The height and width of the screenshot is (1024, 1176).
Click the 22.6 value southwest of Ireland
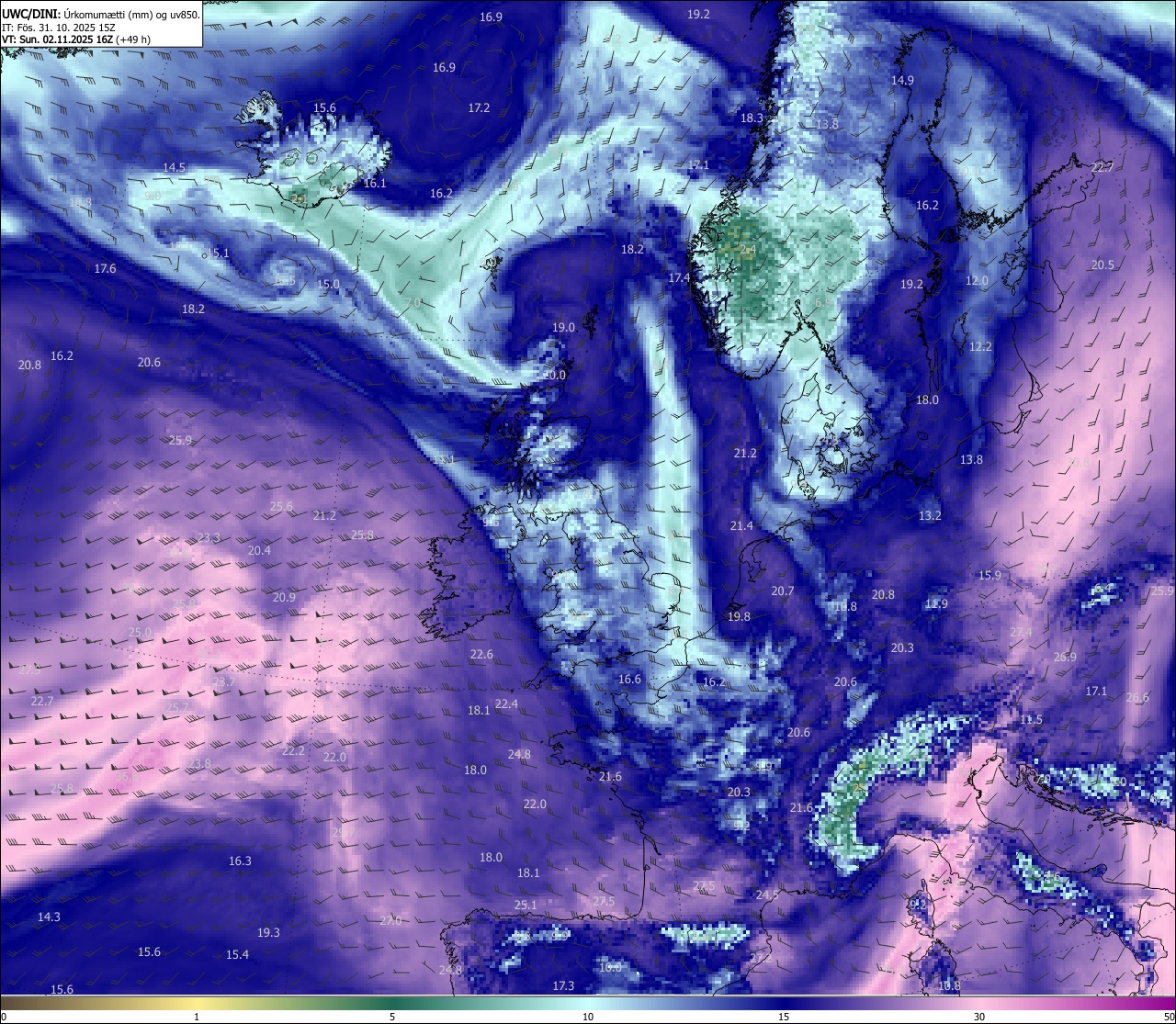coord(481,654)
